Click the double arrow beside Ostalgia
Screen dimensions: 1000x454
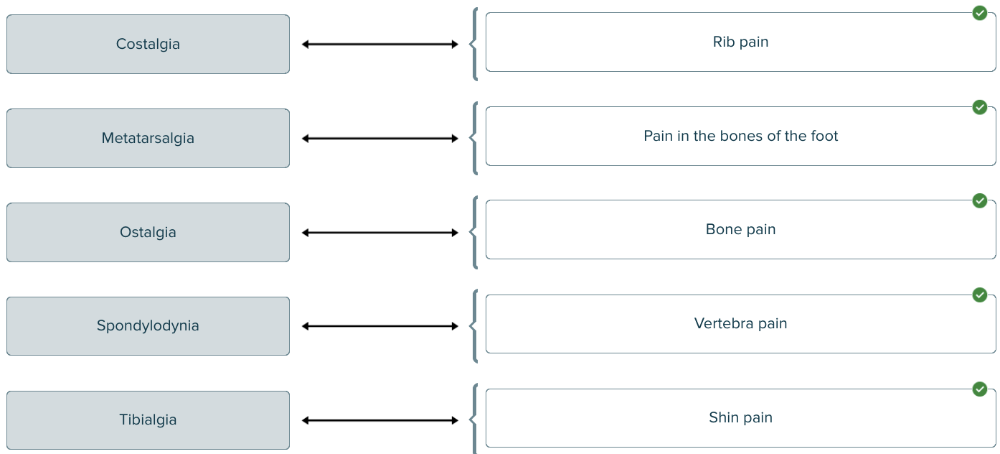[x=380, y=232]
